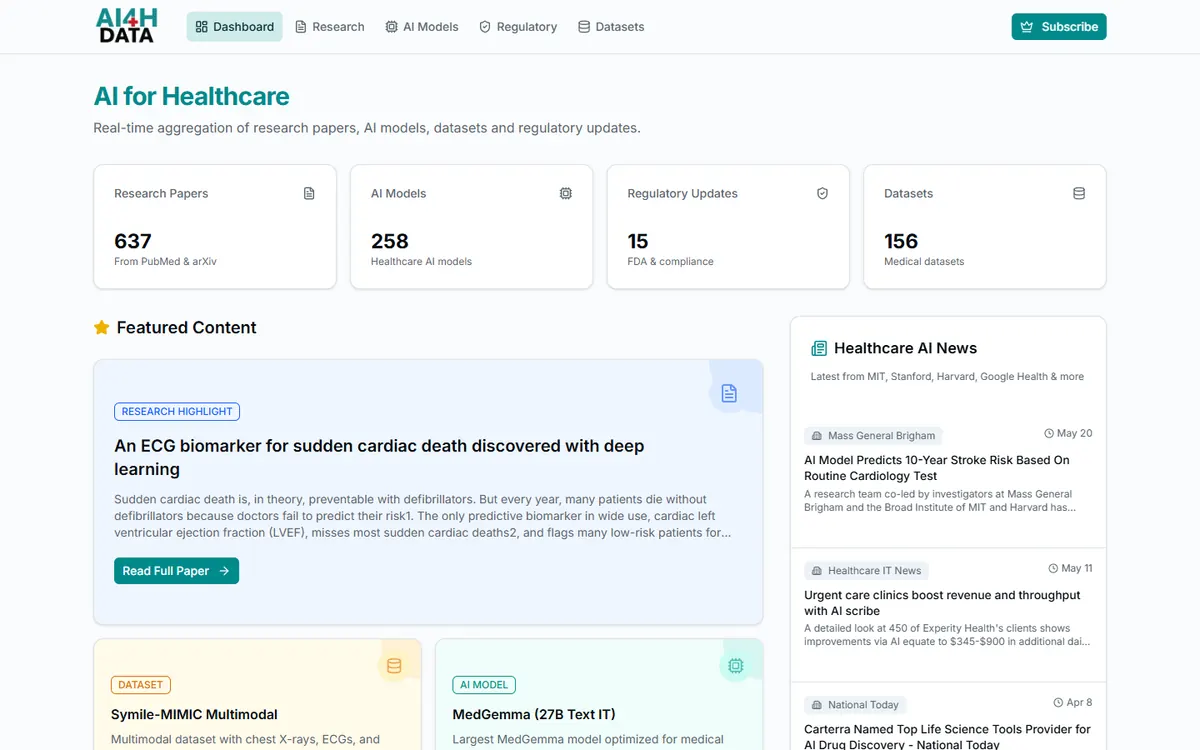Click the May 11 date stamp
This screenshot has width=1200, height=750.
point(1070,568)
